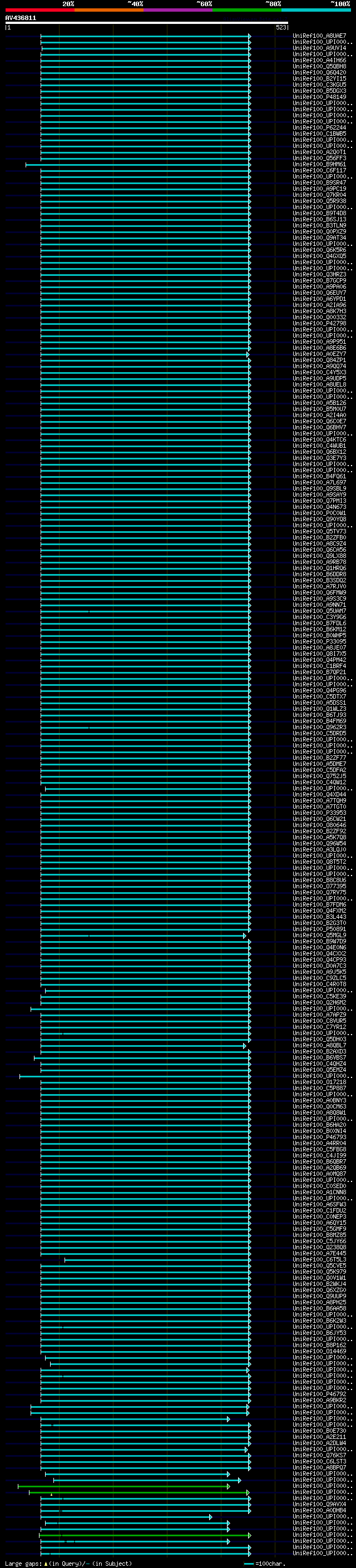Open hit UniRef100_A9PC19
The width and height of the screenshot is (356, 1568).
(x=319, y=189)
